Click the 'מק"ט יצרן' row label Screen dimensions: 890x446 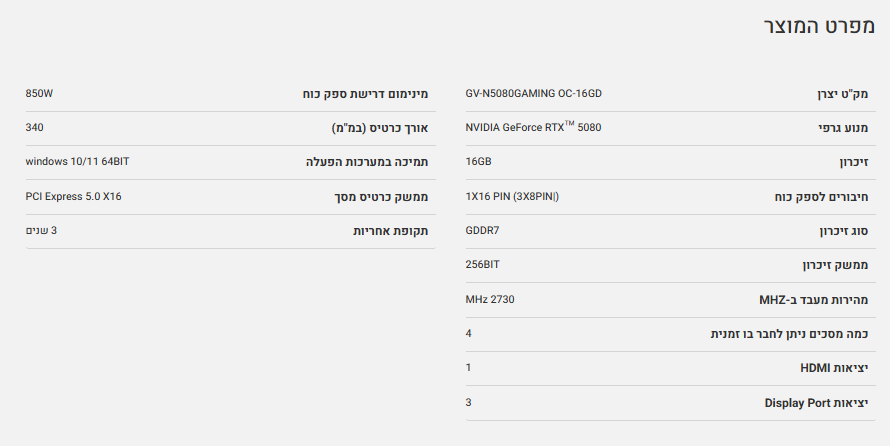point(842,94)
